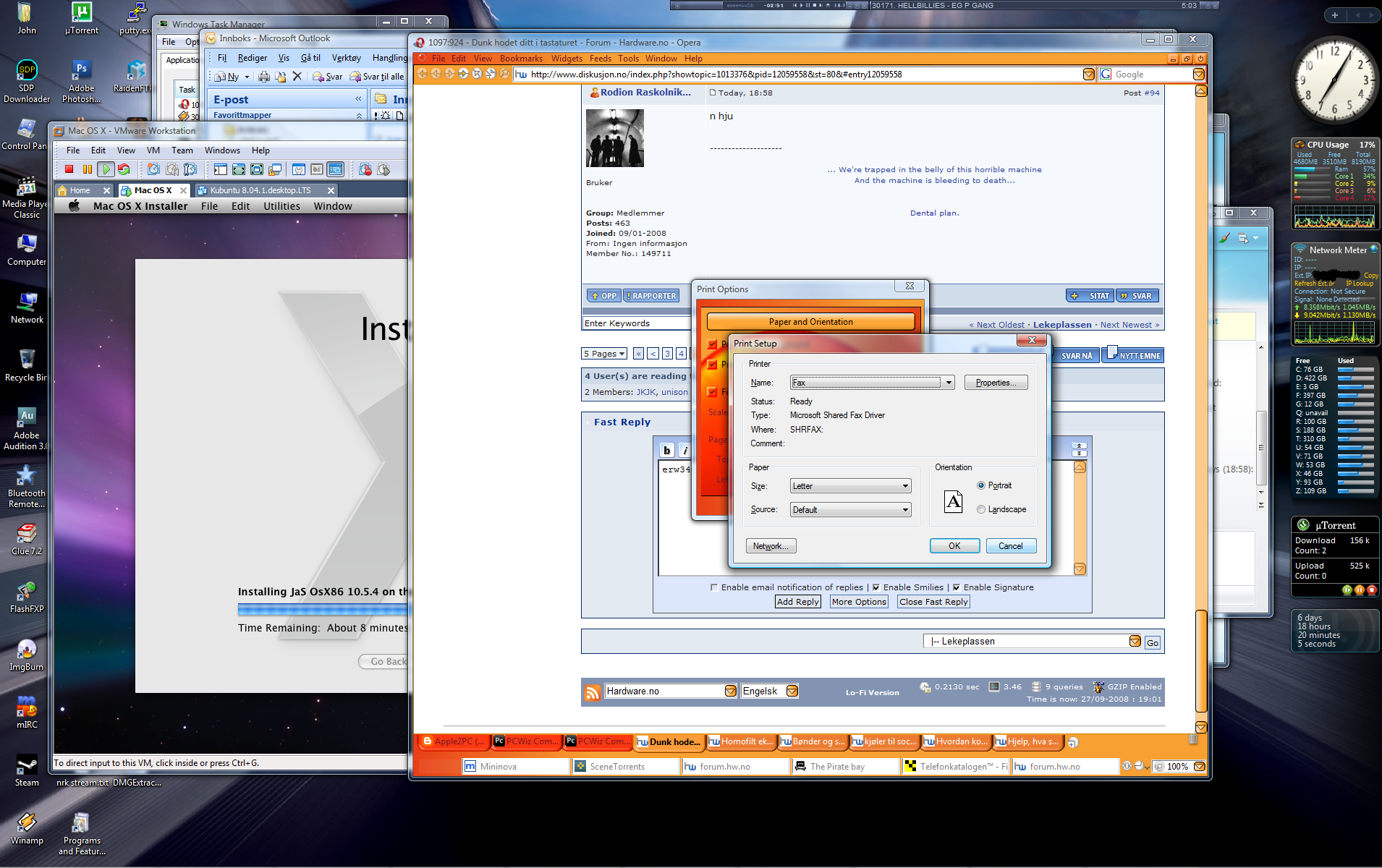
Task: Click the print icon in the Outlook toolbar
Action: tap(264, 77)
